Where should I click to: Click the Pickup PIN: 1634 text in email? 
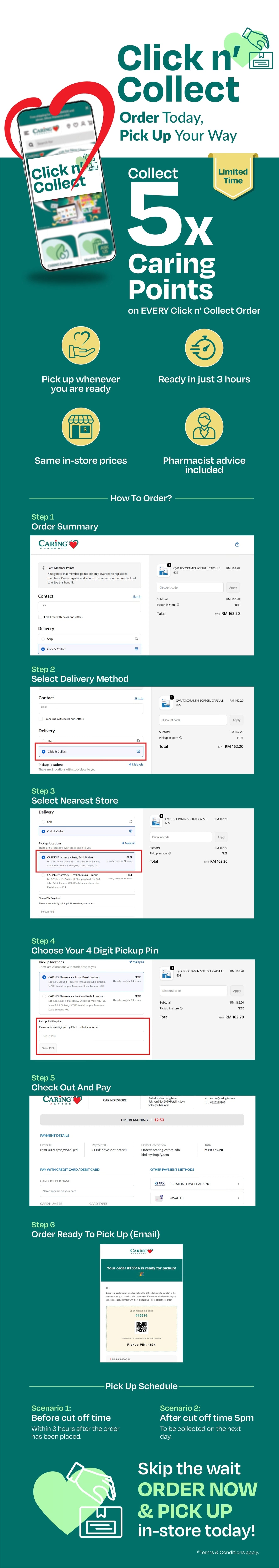coord(141,1345)
